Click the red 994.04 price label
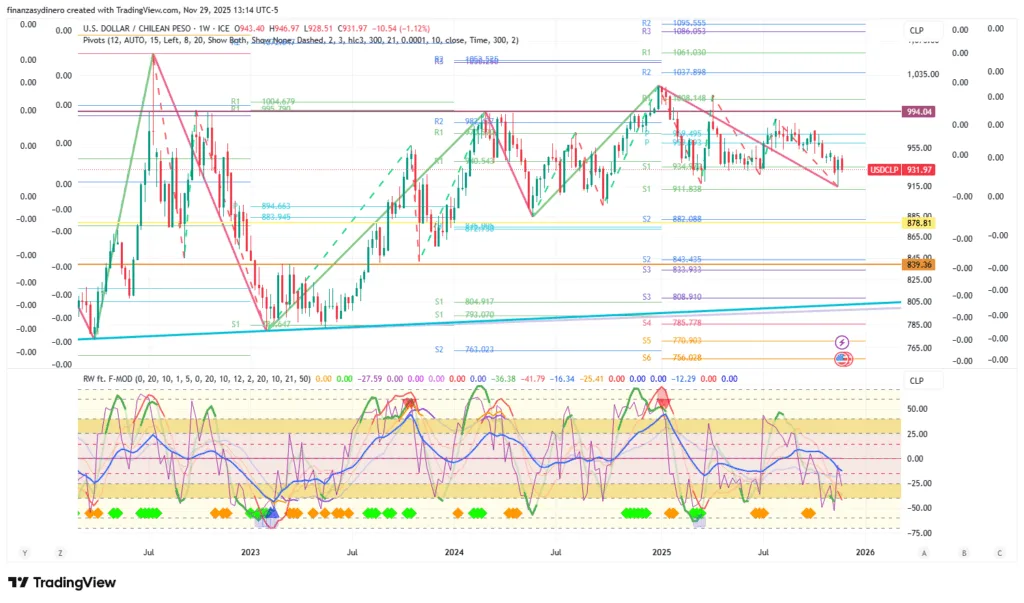Screen dimensions: 1024x603 tap(918, 112)
